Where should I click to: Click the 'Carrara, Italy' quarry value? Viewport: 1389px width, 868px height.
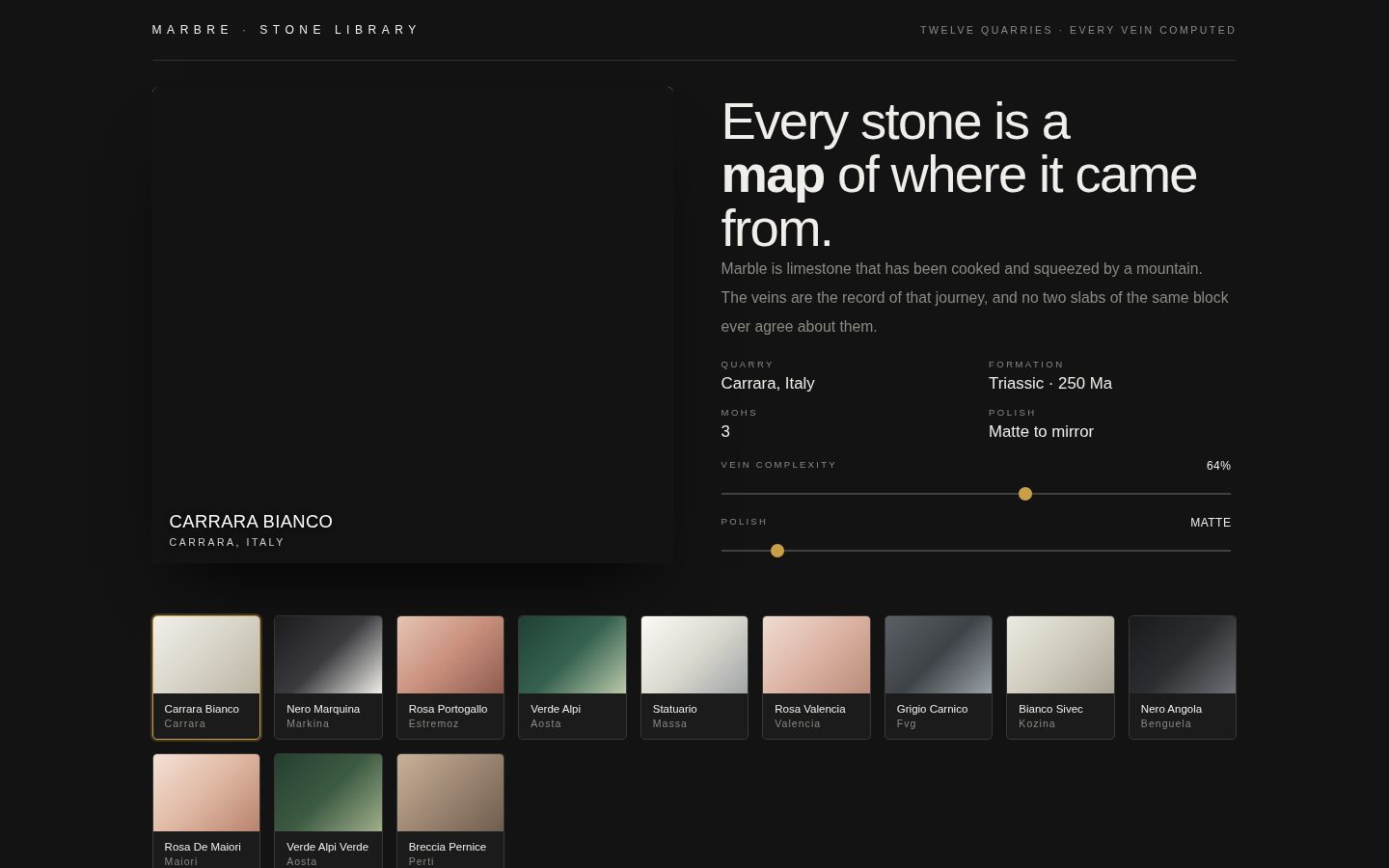[768, 384]
